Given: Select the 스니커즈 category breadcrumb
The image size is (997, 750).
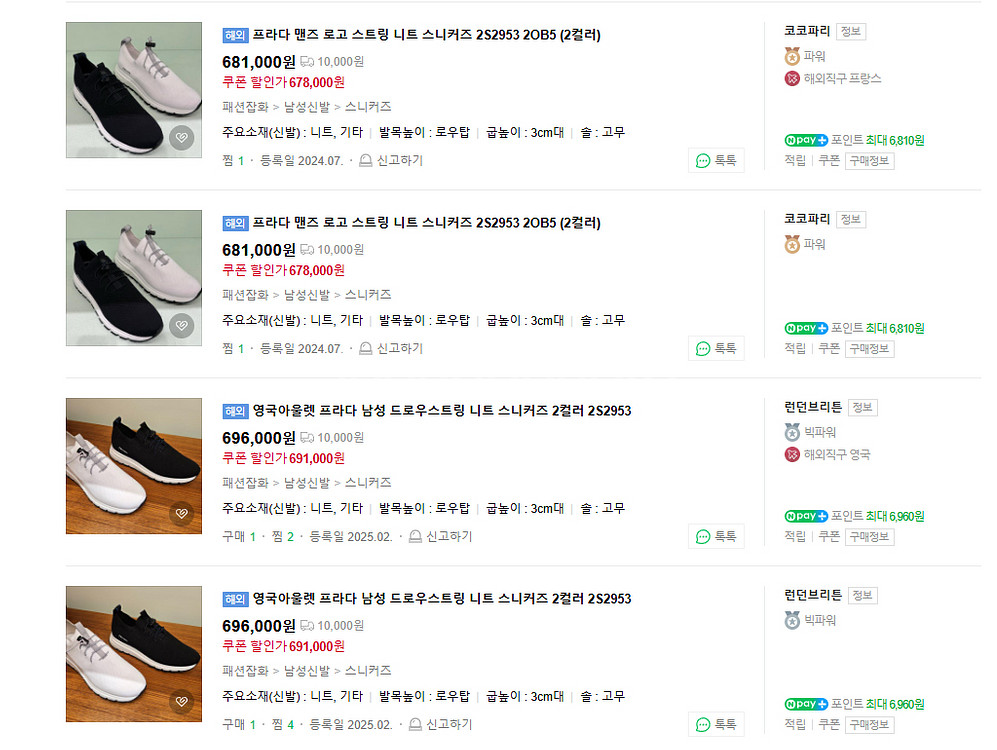Looking at the screenshot, I should coord(368,106).
